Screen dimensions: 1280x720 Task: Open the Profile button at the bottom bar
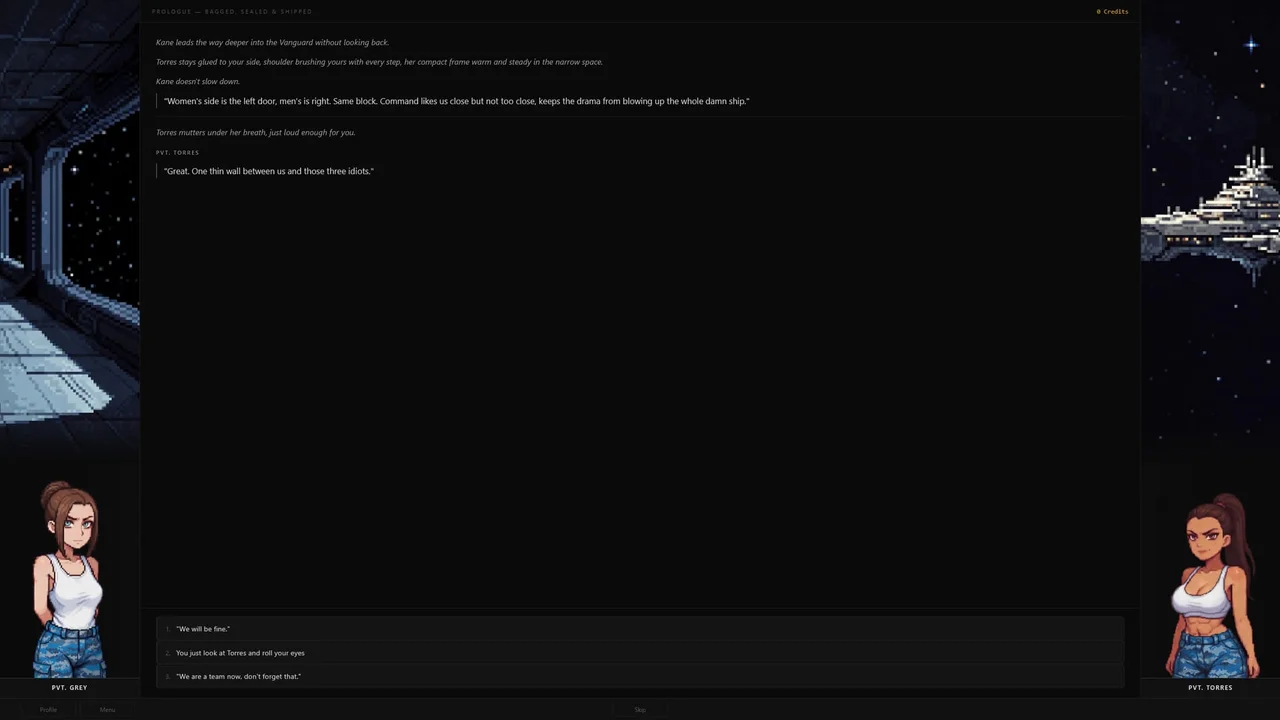48,710
